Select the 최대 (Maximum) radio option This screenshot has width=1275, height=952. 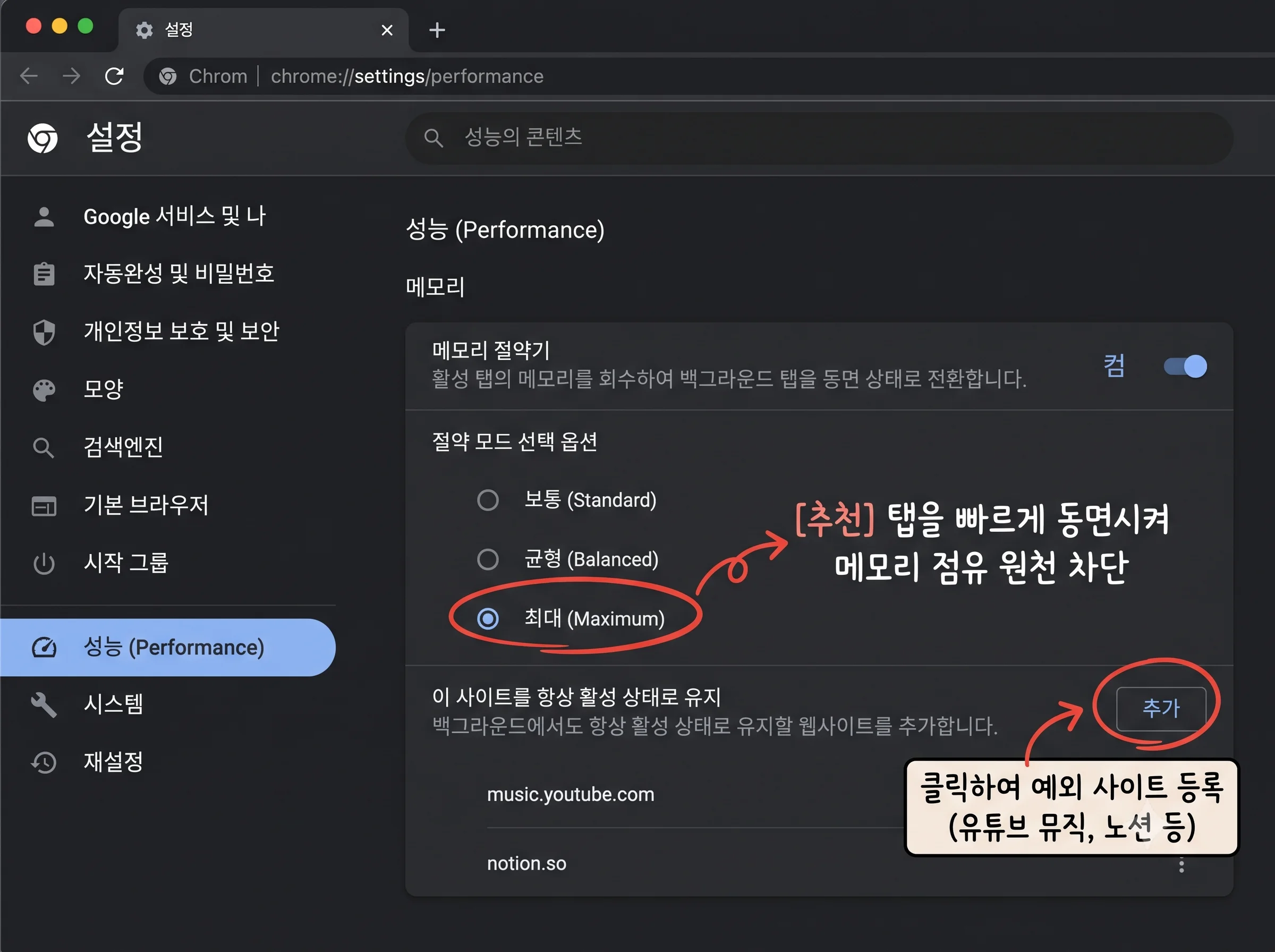click(x=487, y=618)
